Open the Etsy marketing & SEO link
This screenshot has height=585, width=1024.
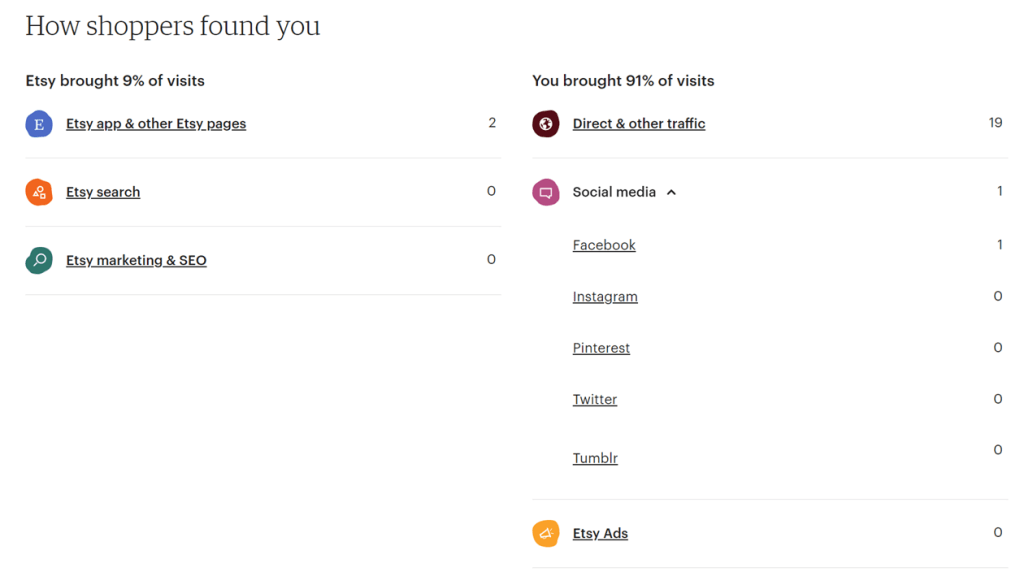pyautogui.click(x=136, y=260)
